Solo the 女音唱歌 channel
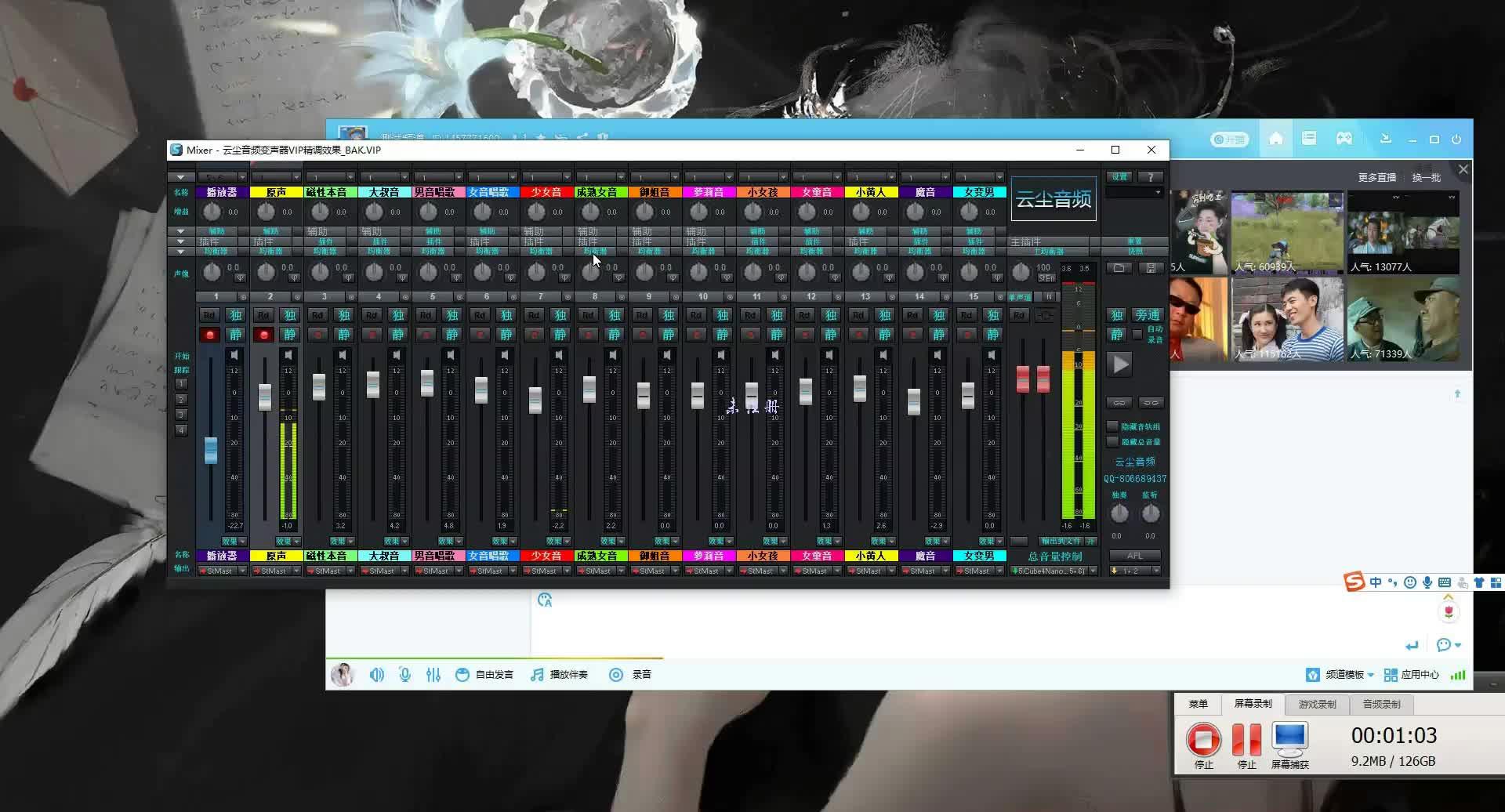Screen dimensions: 1505x812 pyautogui.click(x=506, y=315)
